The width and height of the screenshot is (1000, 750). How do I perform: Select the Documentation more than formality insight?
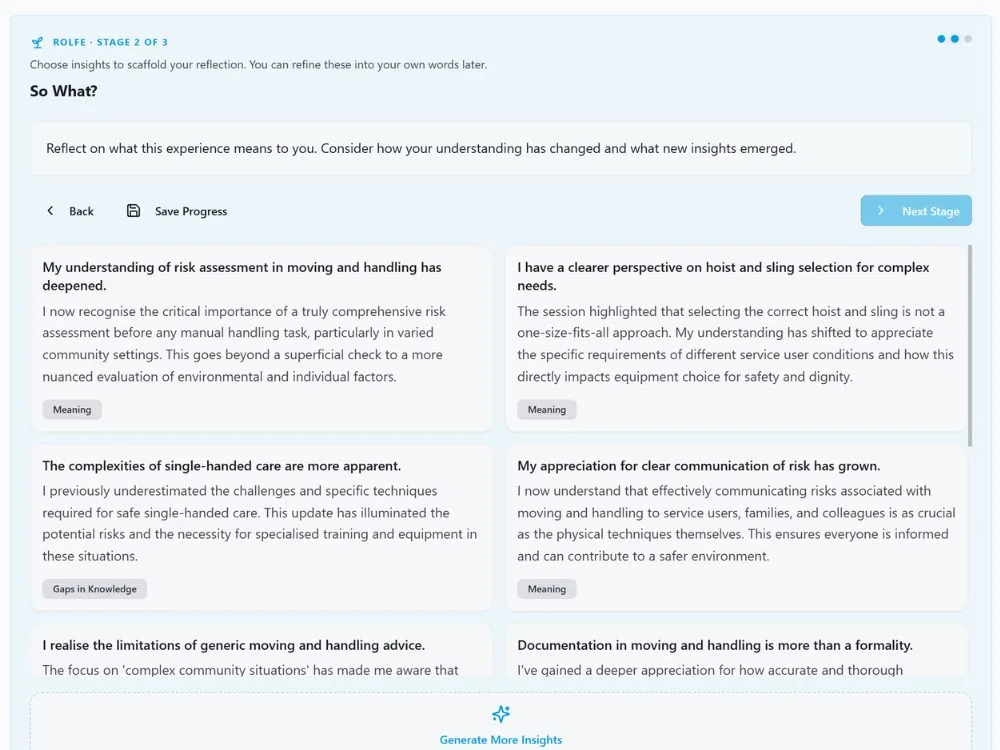[x=737, y=651]
